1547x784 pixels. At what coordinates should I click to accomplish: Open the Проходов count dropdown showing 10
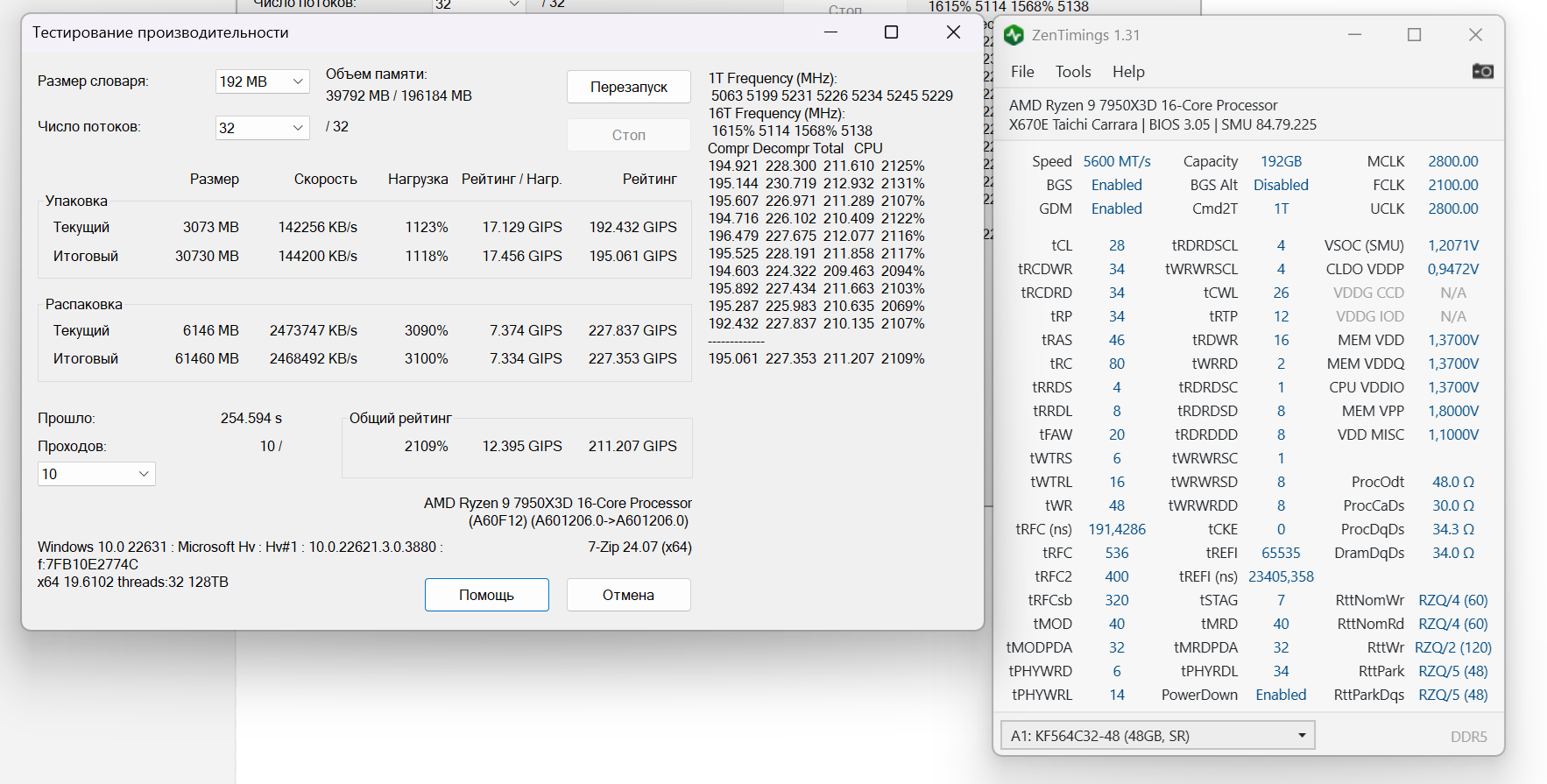coord(96,474)
